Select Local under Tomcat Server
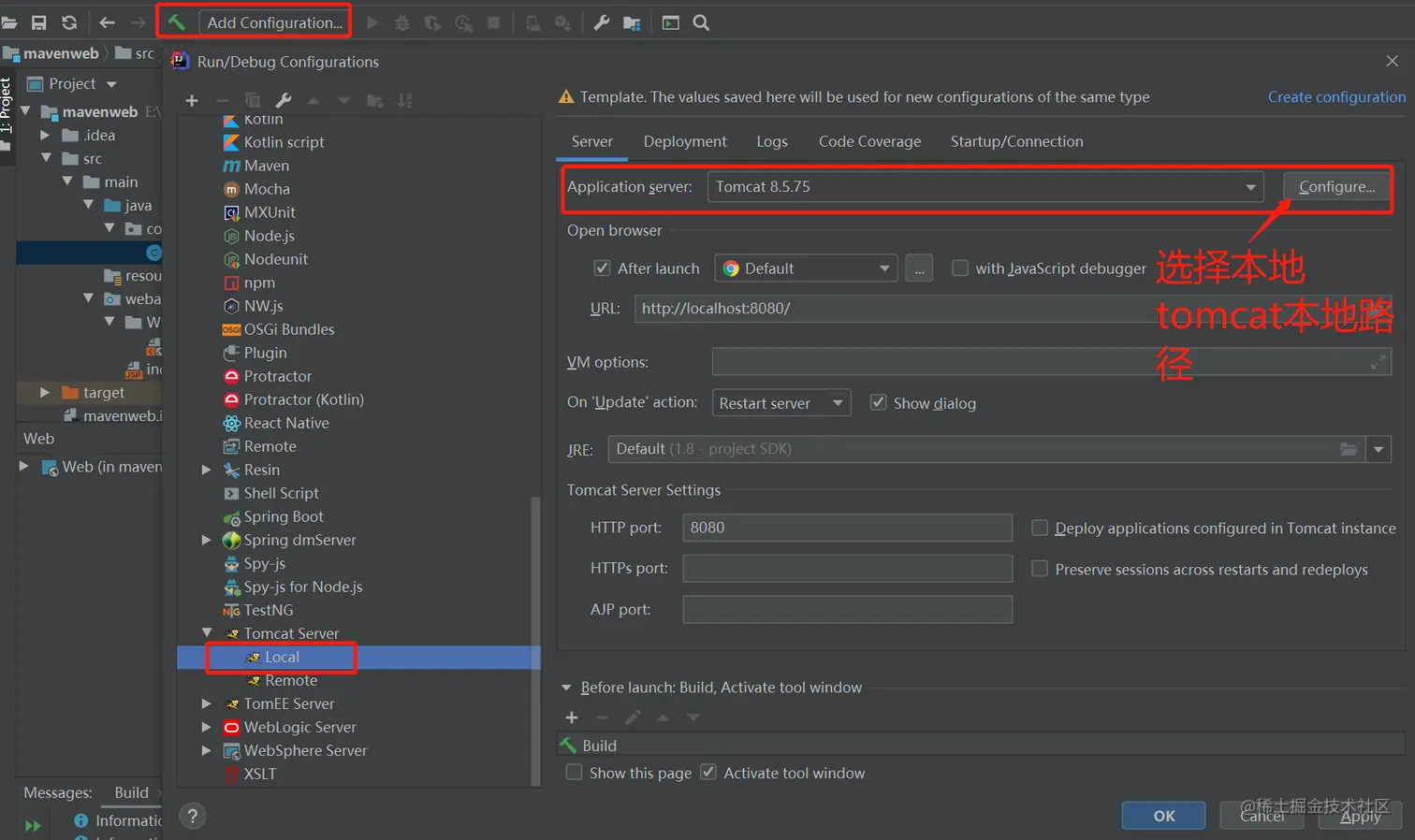The image size is (1415, 840). tap(282, 657)
